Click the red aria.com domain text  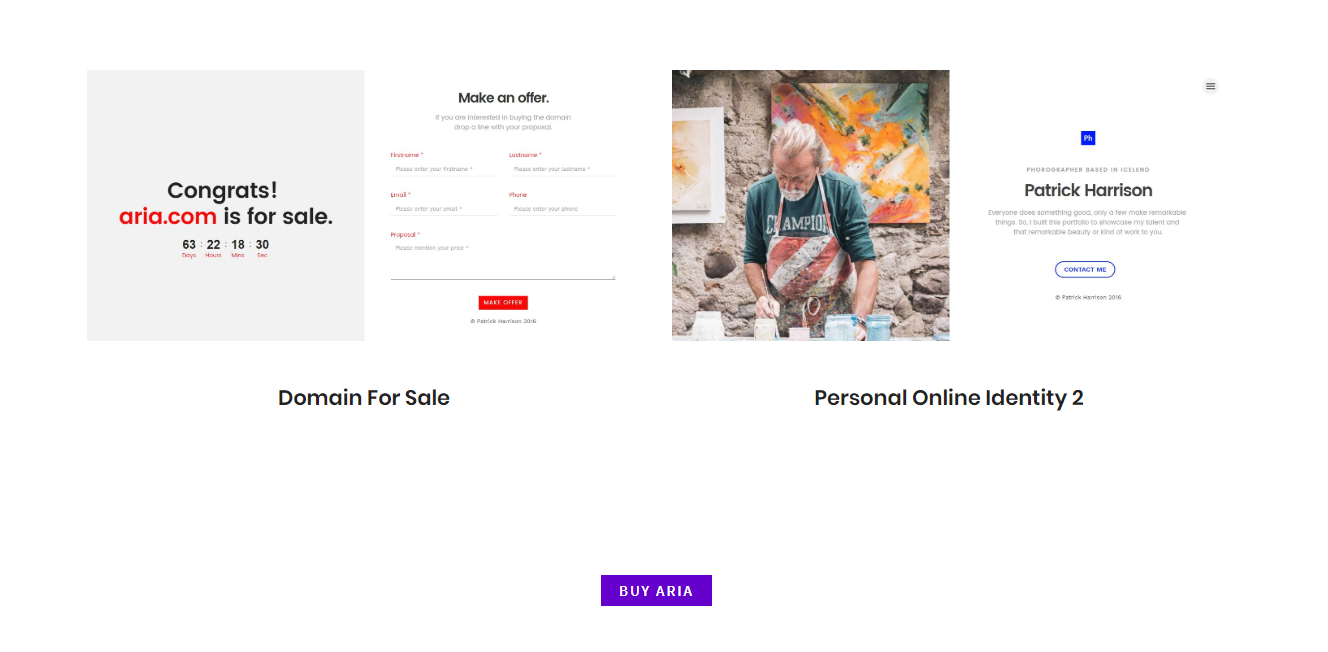tap(168, 217)
